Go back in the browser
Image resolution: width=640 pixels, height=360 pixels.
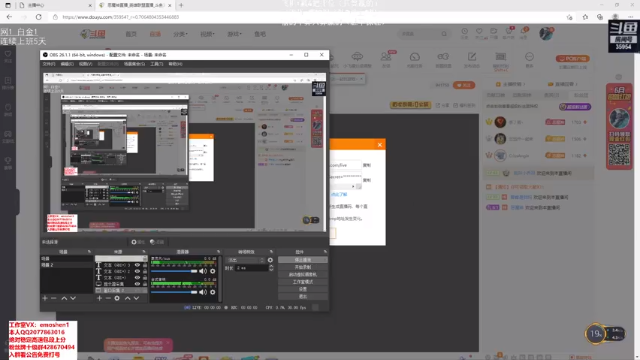point(9,17)
